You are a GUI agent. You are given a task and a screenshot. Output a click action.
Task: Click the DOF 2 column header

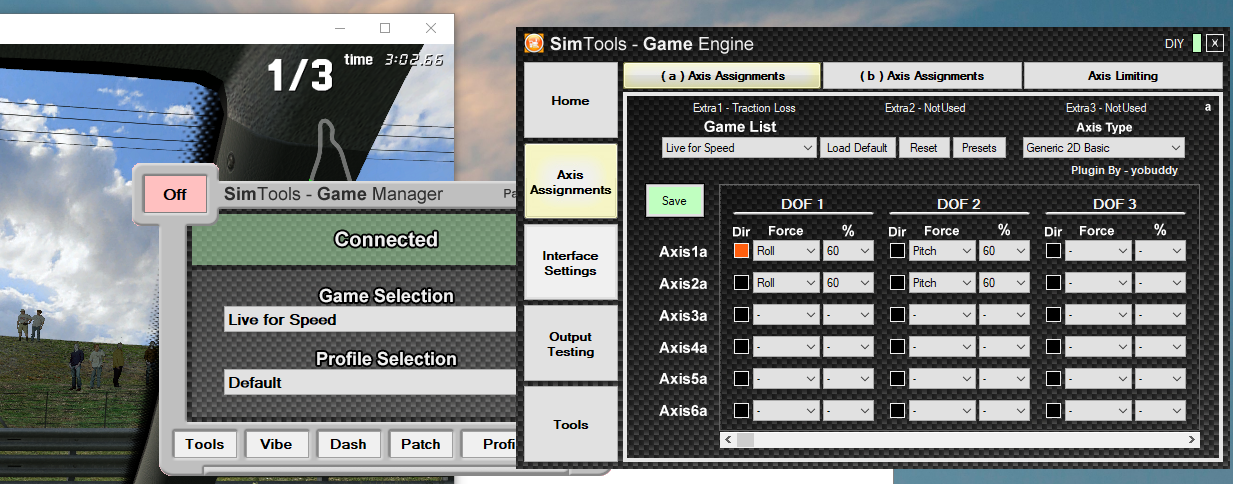click(958, 204)
